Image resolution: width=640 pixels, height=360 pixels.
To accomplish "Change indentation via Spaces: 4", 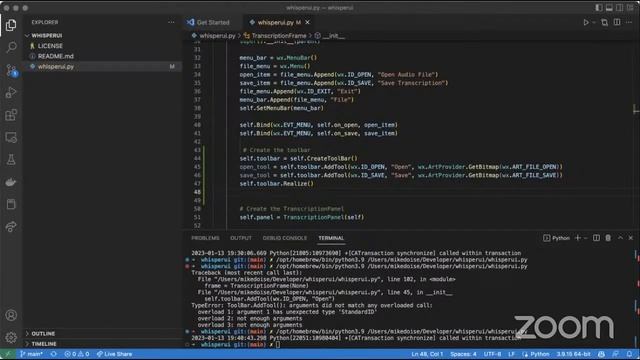I will (x=463, y=354).
